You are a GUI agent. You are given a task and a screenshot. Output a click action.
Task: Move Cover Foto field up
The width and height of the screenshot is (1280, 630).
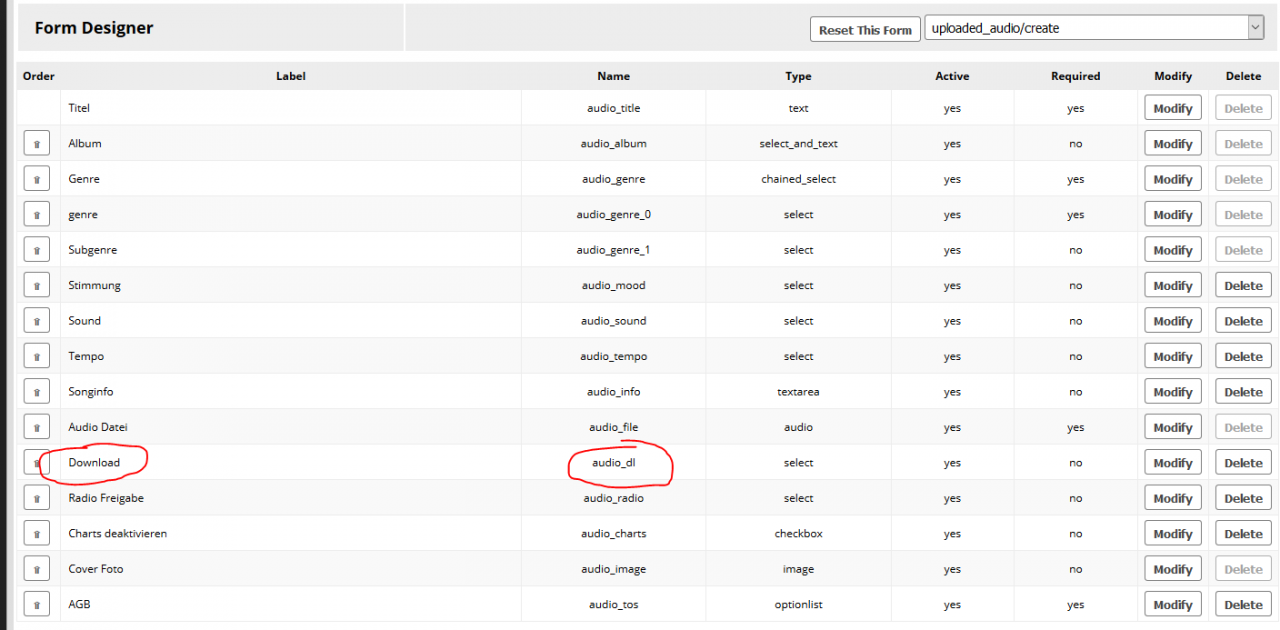tap(37, 570)
